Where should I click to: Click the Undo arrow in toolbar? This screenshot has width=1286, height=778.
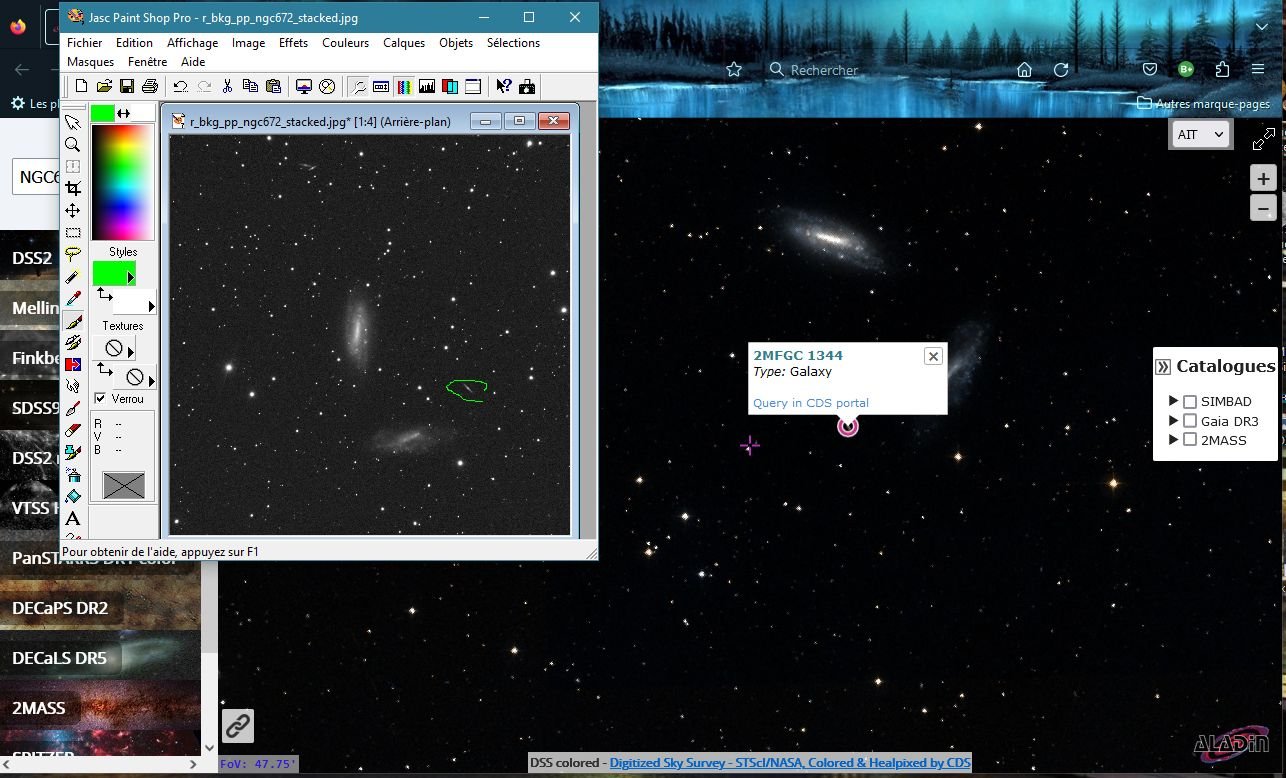[x=180, y=87]
